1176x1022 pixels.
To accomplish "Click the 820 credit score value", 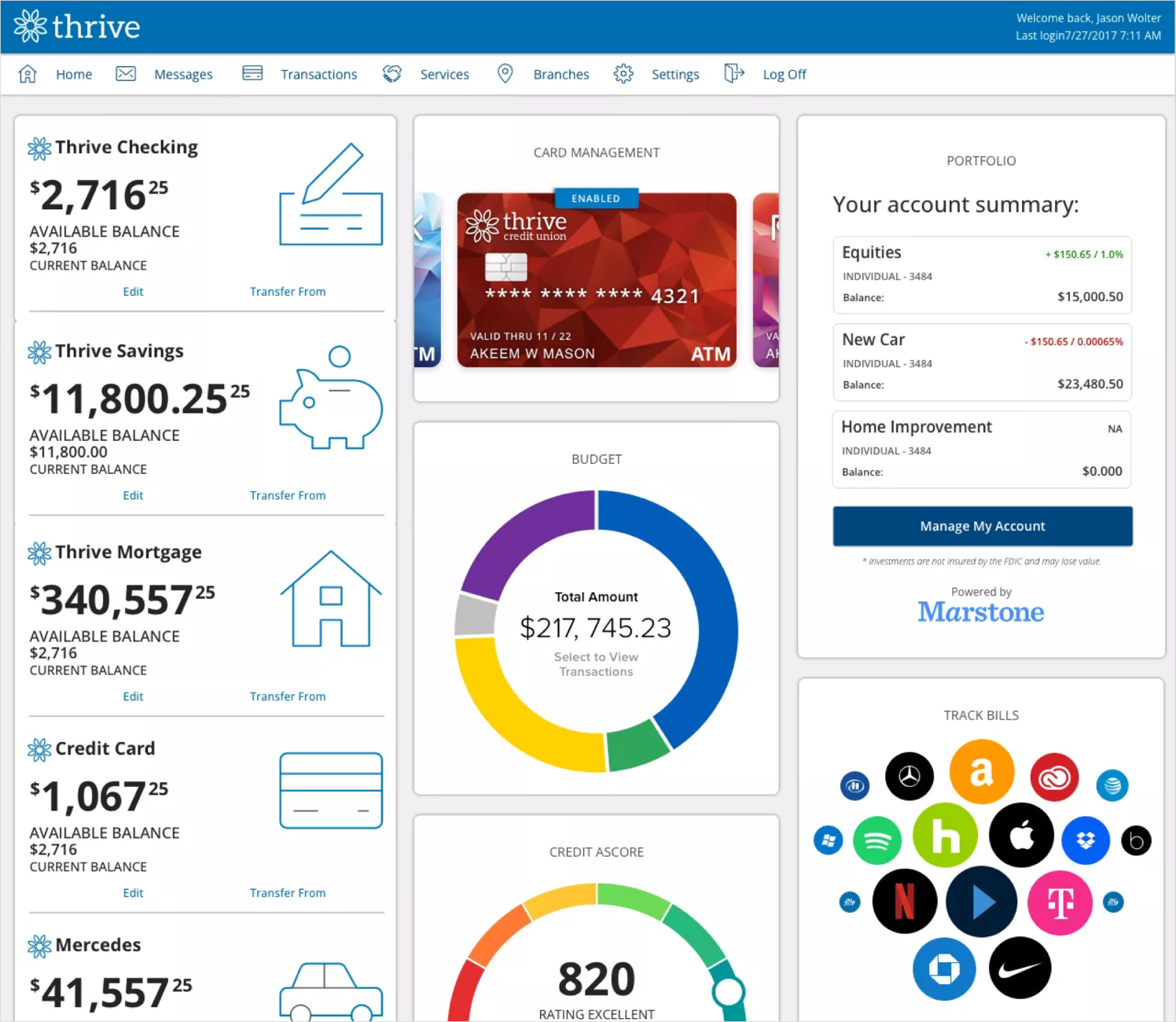I will point(597,980).
